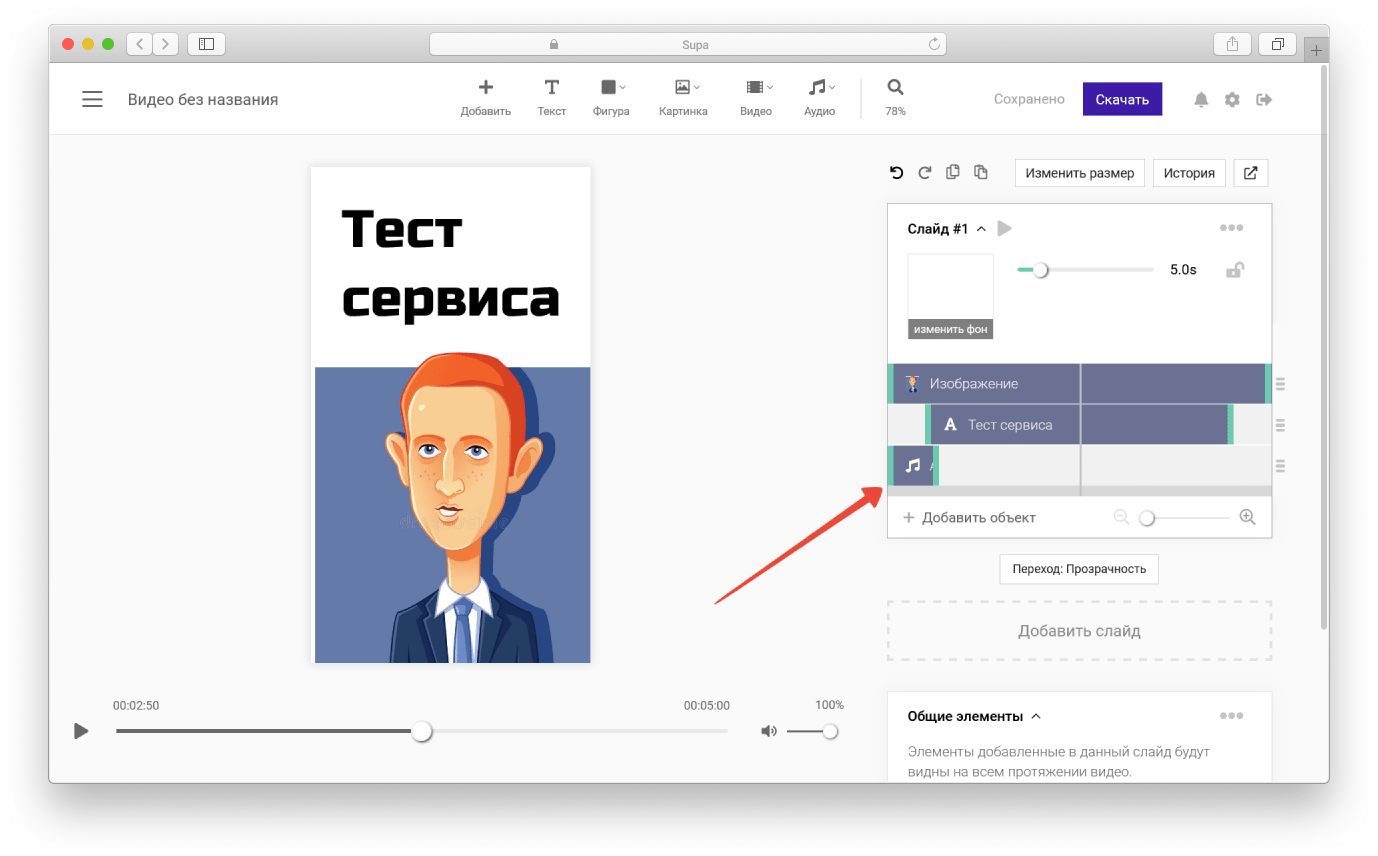Click the 78% zoom magnifier
The height and width of the screenshot is (856, 1378).
tap(895, 98)
